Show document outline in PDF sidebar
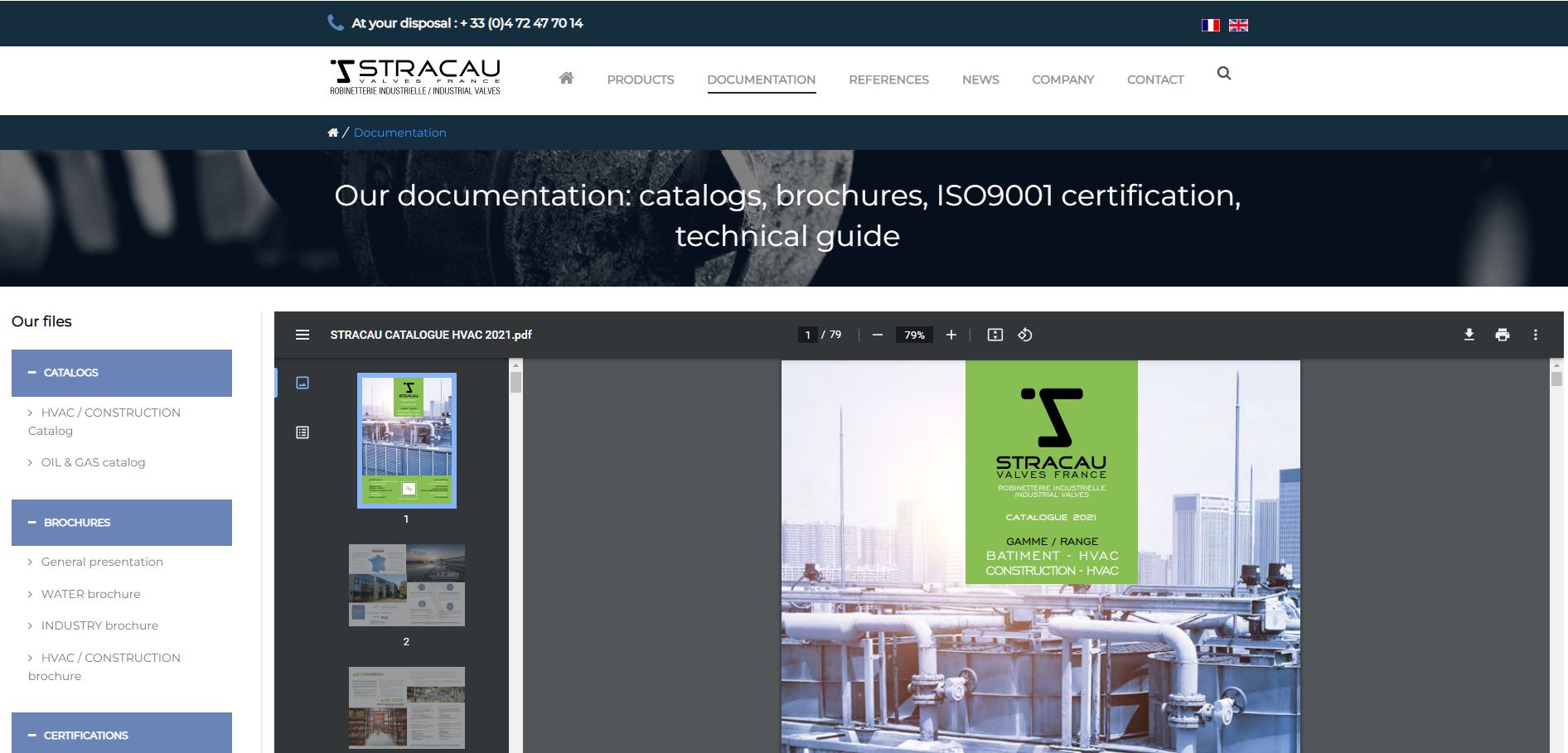1568x753 pixels. coord(302,432)
